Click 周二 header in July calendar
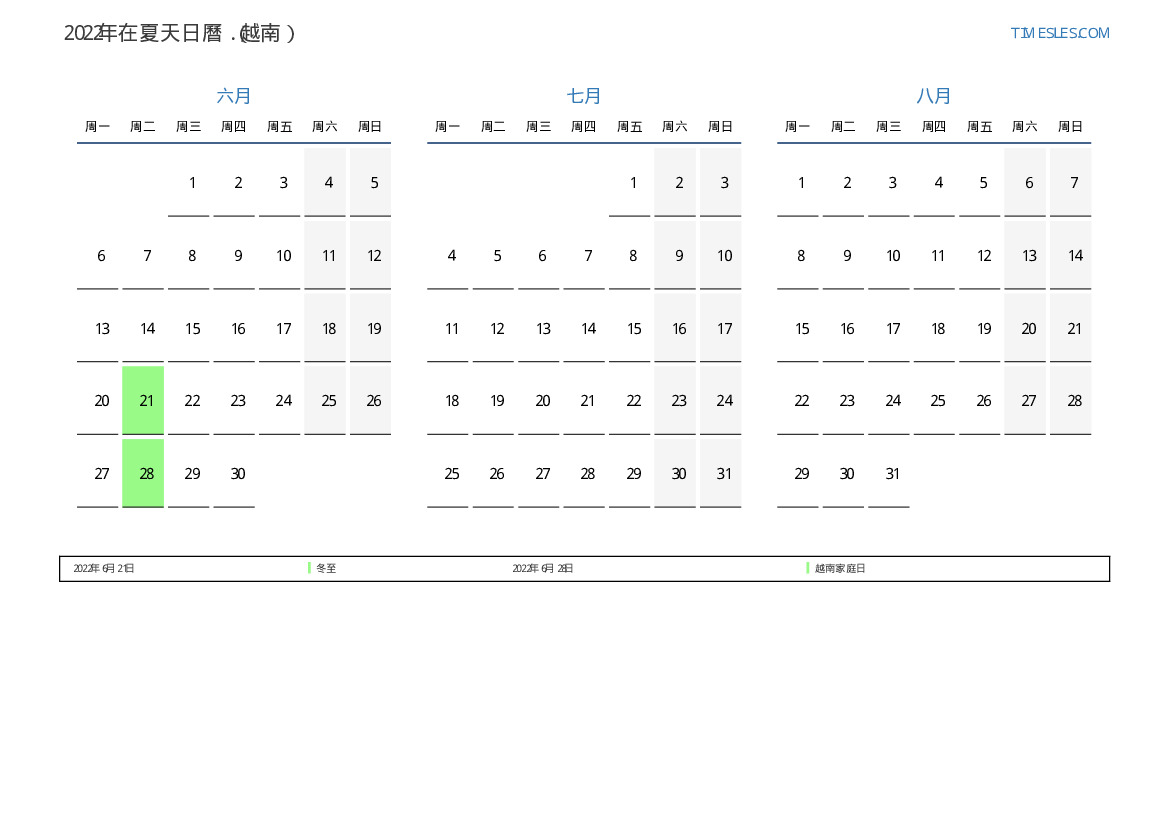1169x827 pixels. pos(493,127)
